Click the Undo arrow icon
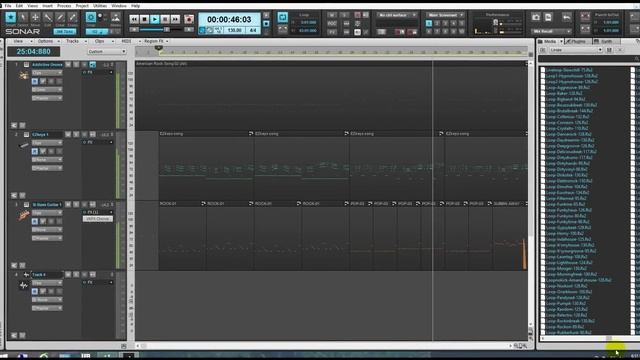 point(567,17)
